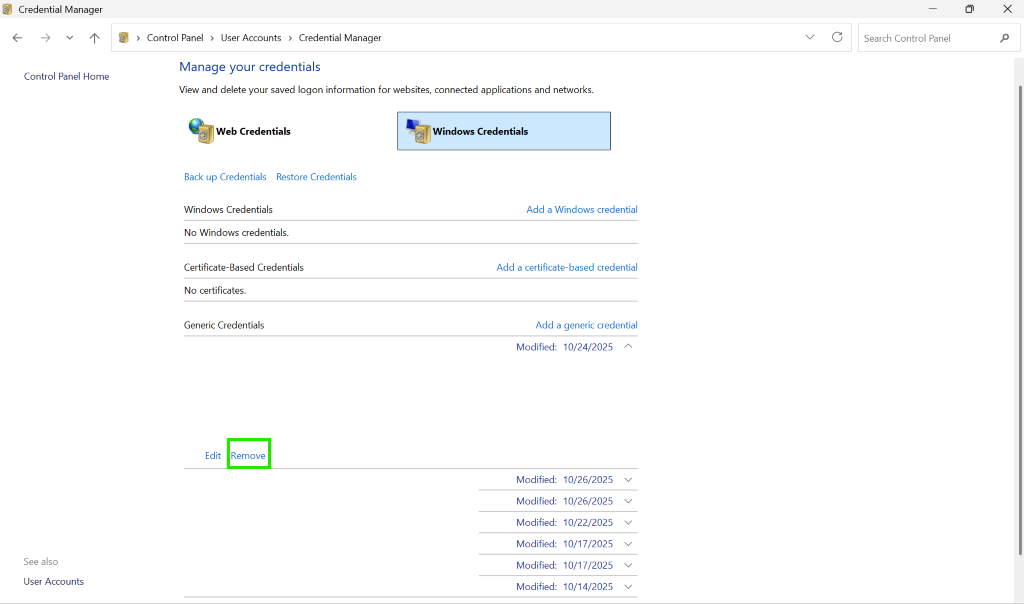
Task: Edit the expanded generic credential
Action: (213, 456)
